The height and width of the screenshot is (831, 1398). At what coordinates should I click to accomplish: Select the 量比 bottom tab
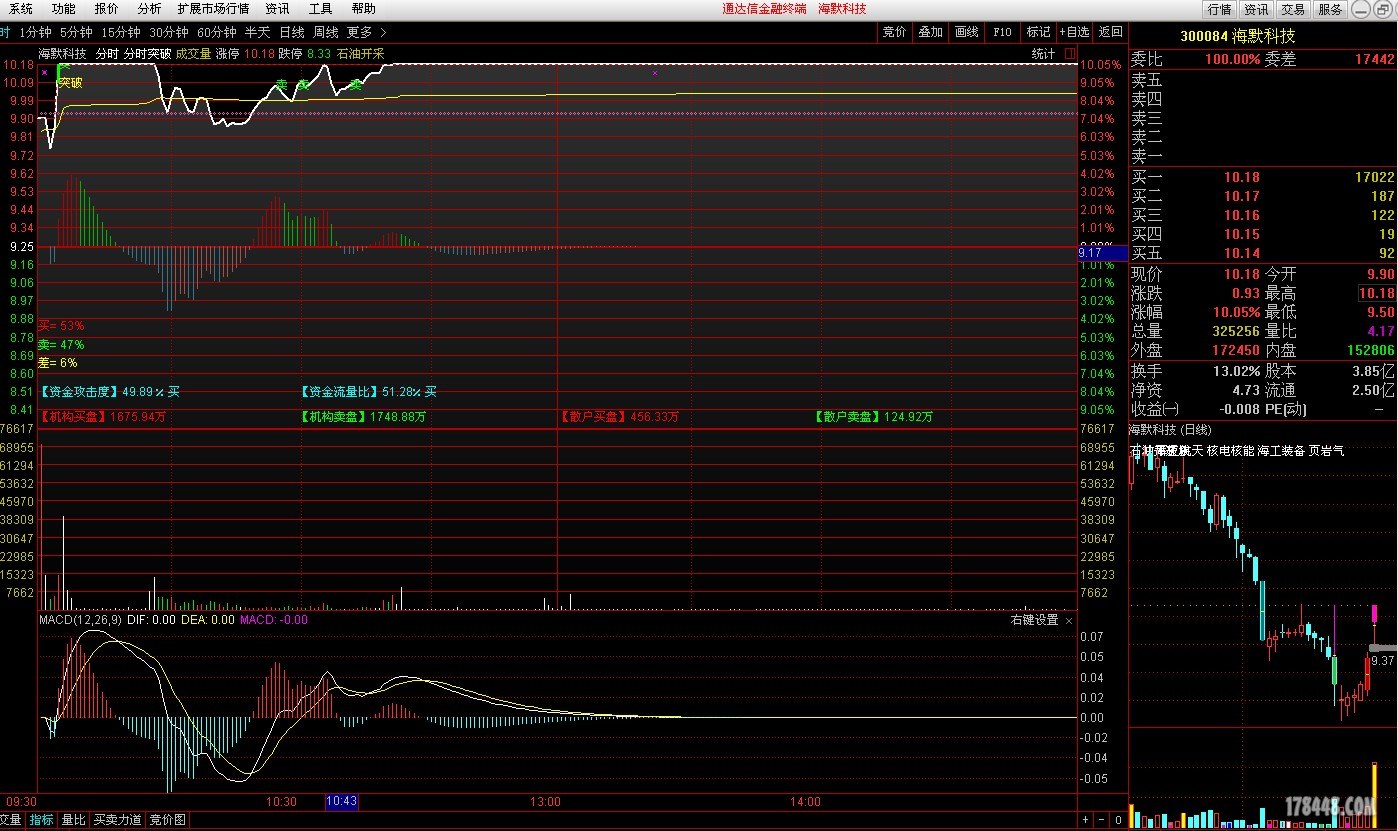(x=74, y=820)
